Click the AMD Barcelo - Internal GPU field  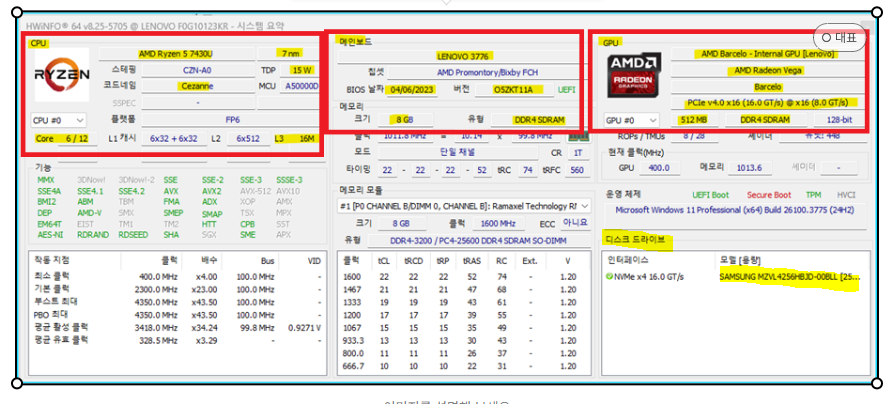pyautogui.click(x=768, y=54)
